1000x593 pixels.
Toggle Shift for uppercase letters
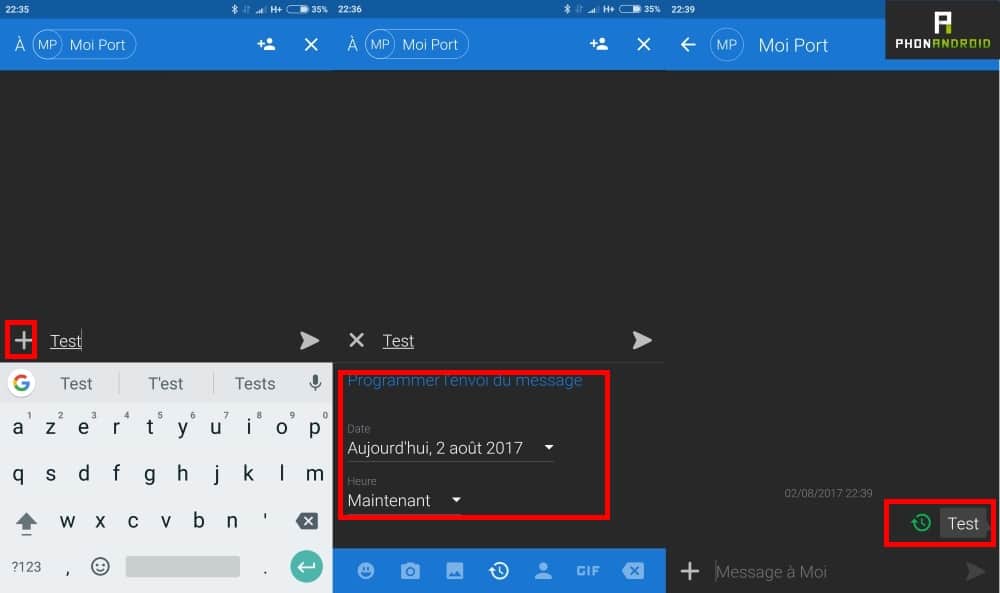click(x=24, y=521)
